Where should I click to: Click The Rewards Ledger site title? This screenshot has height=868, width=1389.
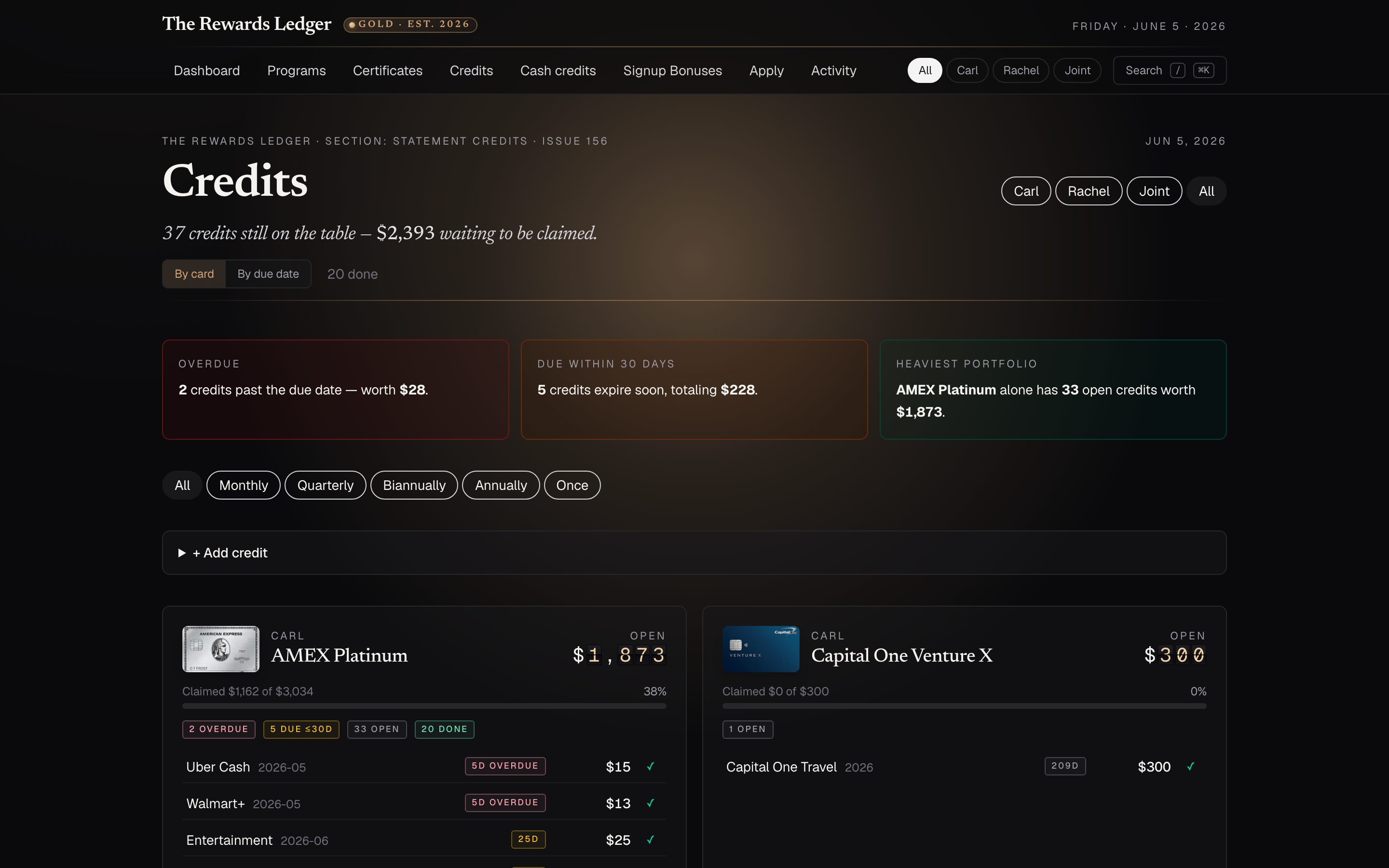(247, 24)
